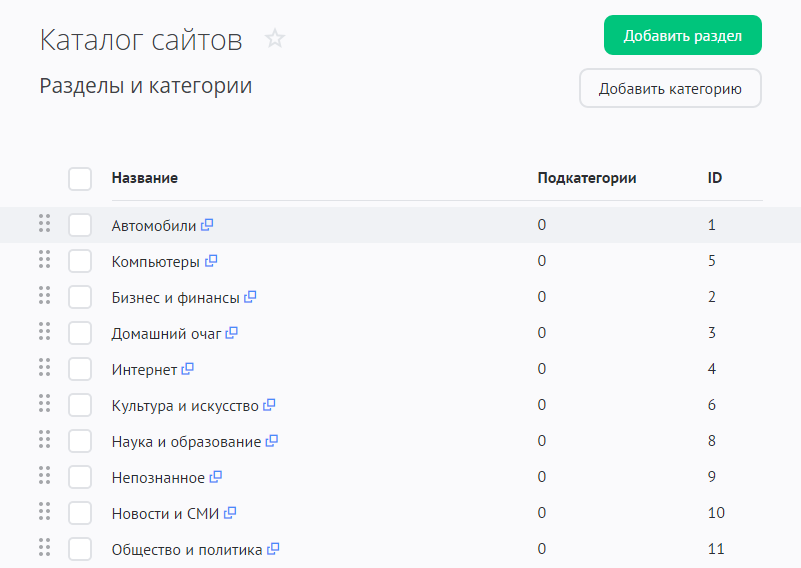Click the favorite star next to Каталог сайтов
The image size is (801, 568).
(275, 39)
